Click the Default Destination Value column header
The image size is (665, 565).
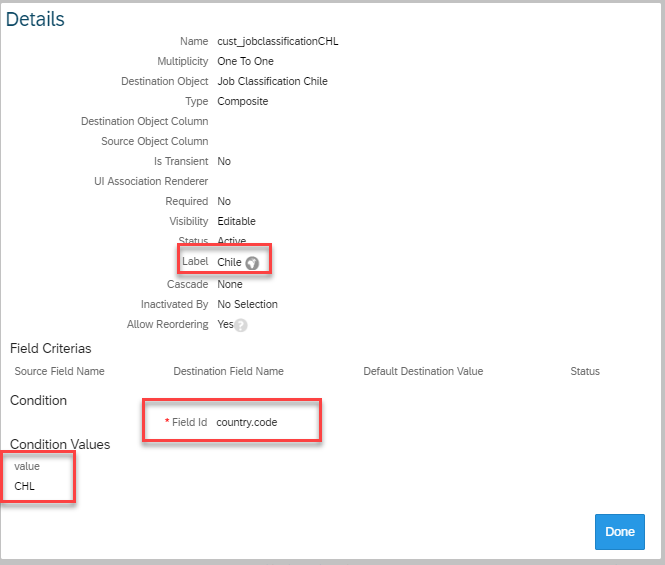point(423,371)
